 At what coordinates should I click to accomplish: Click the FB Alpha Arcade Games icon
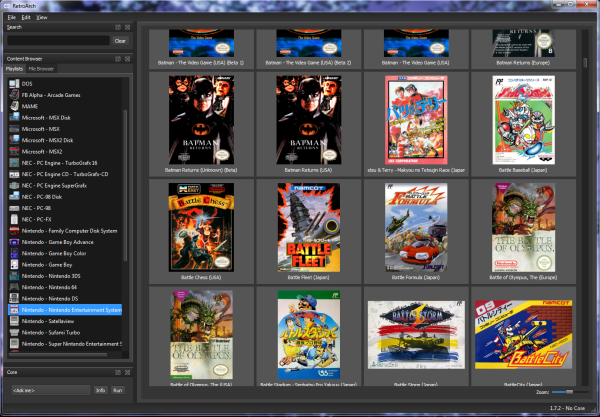coord(14,95)
